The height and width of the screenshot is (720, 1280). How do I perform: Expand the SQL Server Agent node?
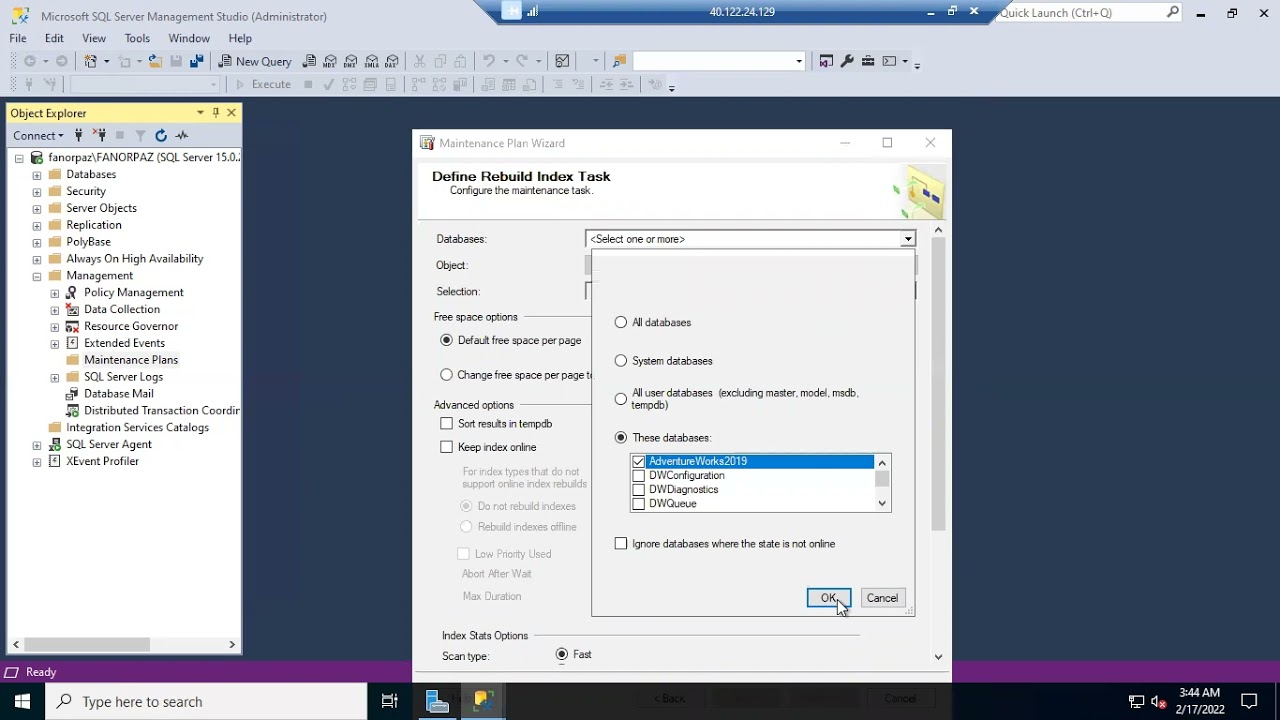tap(37, 445)
